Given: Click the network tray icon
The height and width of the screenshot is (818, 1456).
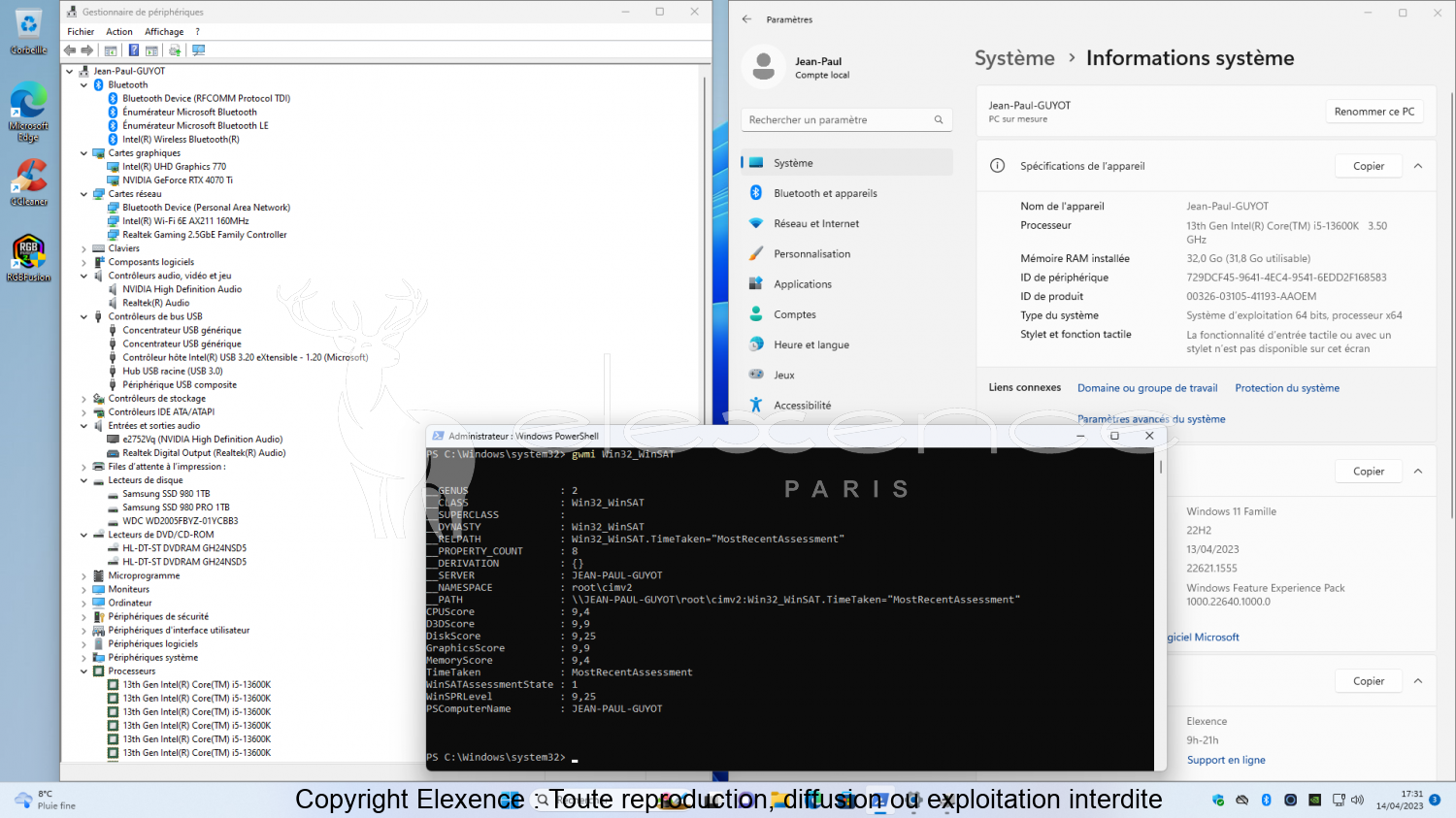Looking at the screenshot, I should (x=1339, y=801).
